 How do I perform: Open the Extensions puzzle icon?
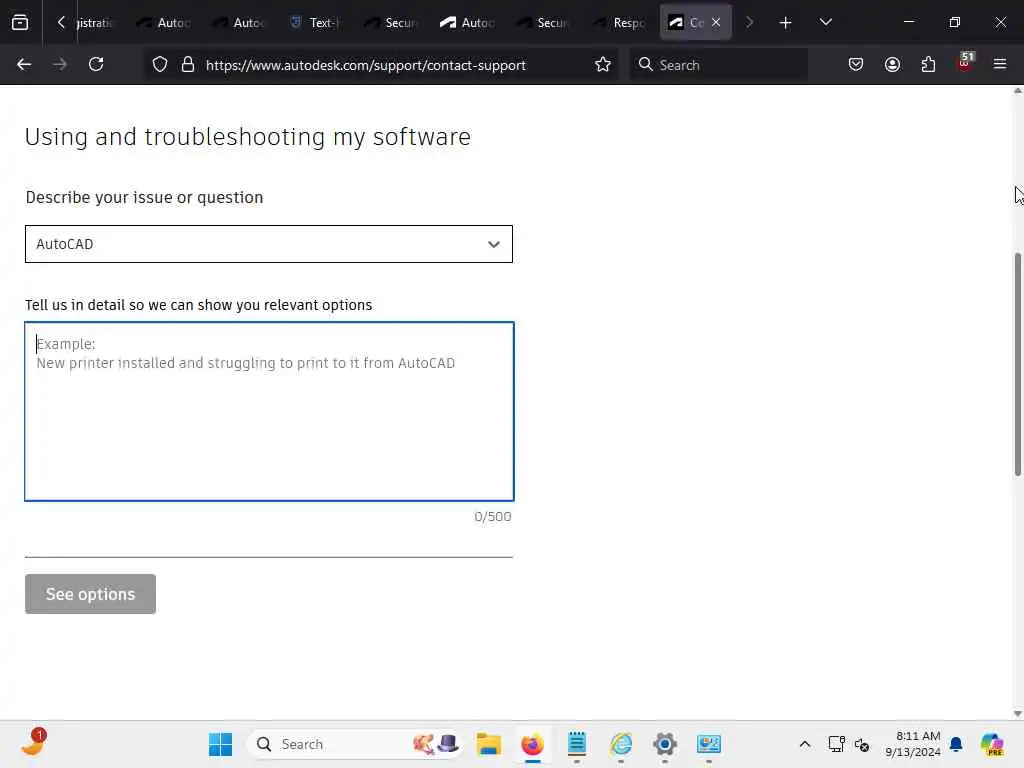pos(928,65)
